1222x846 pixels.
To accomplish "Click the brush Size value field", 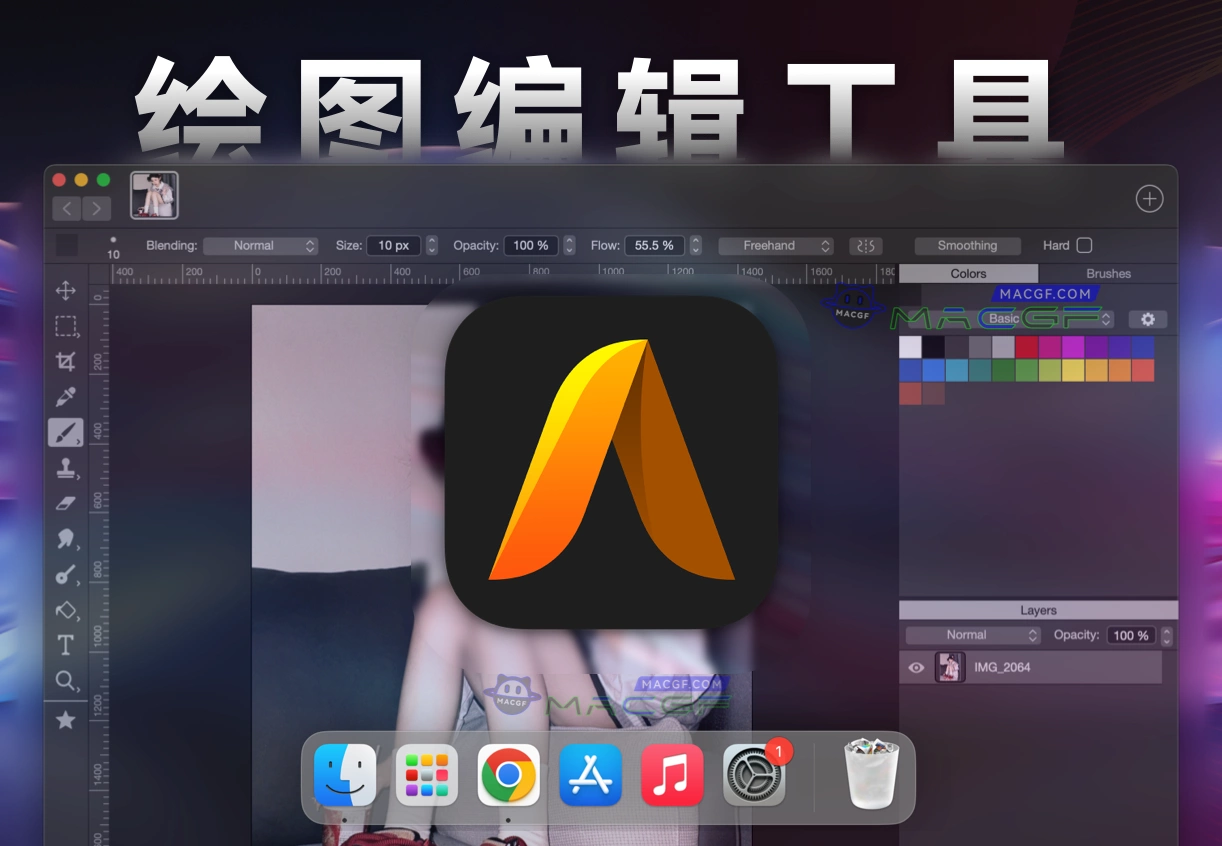I will 393,245.
